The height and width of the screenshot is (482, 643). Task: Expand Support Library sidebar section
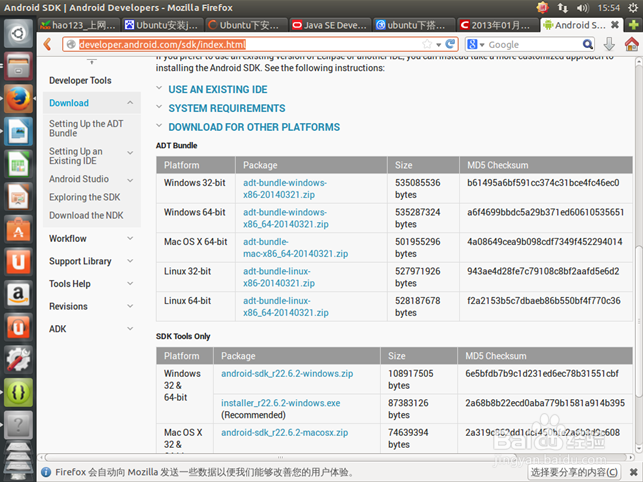(x=130, y=261)
